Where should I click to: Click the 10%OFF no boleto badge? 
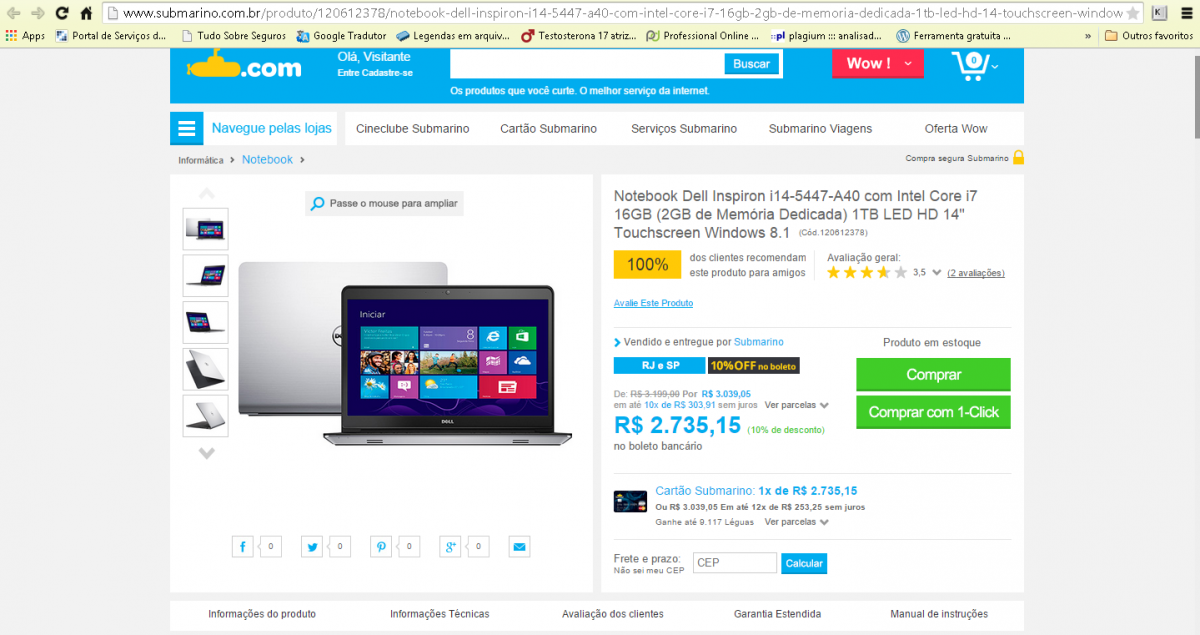754,366
